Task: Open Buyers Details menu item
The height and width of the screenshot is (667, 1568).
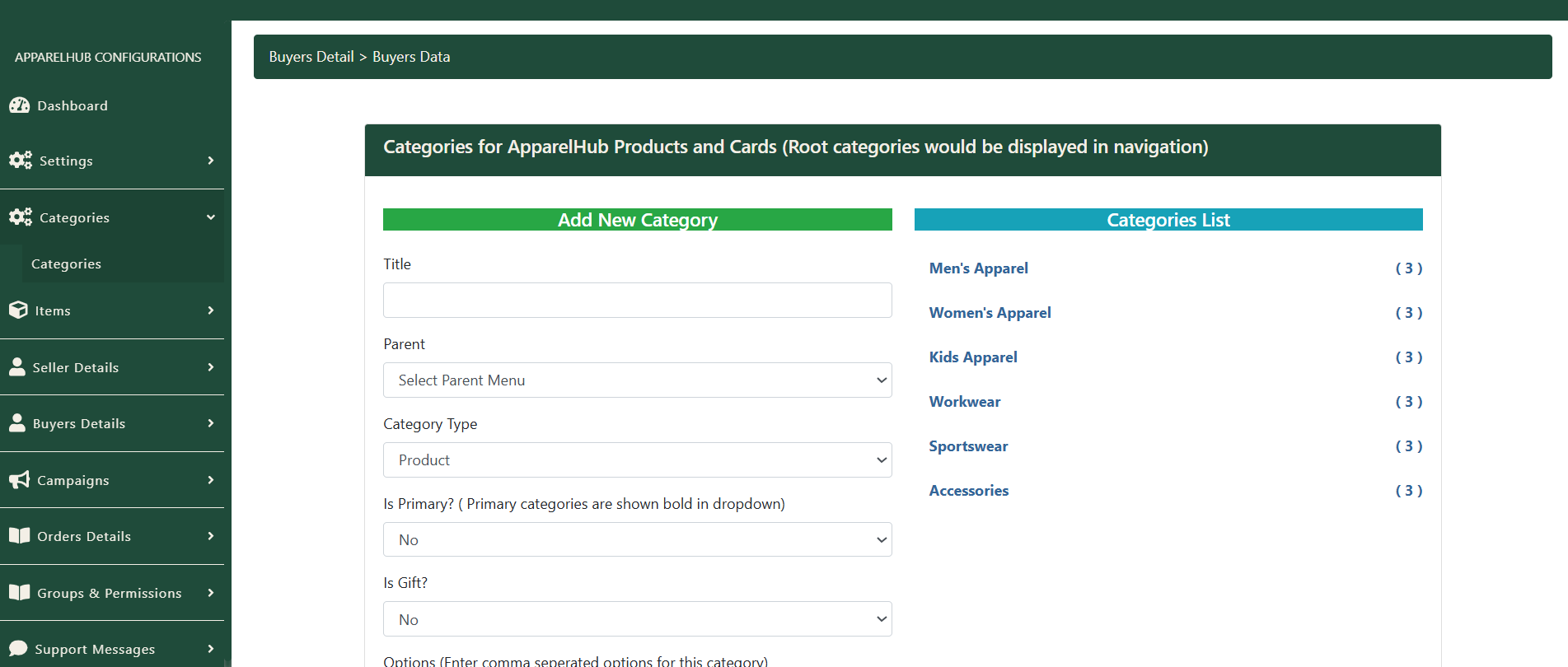Action: pos(112,423)
